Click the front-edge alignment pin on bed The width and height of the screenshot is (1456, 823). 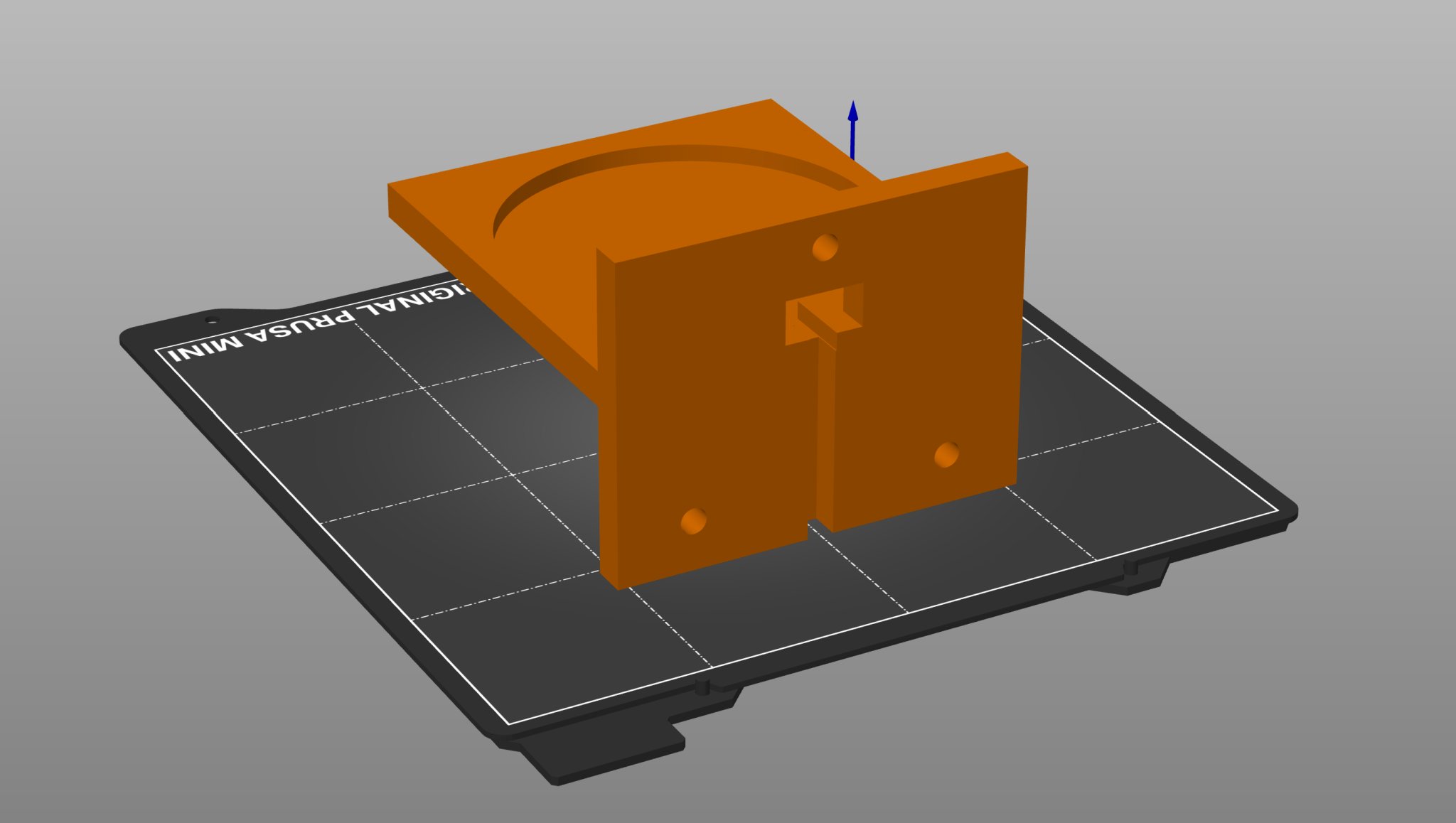coord(702,687)
